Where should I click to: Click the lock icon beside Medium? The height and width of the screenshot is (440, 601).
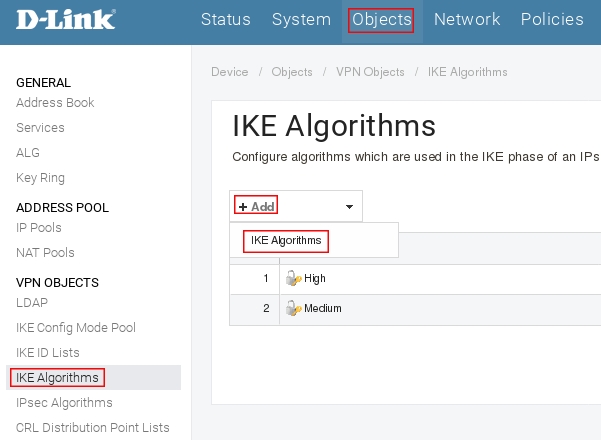click(x=294, y=309)
